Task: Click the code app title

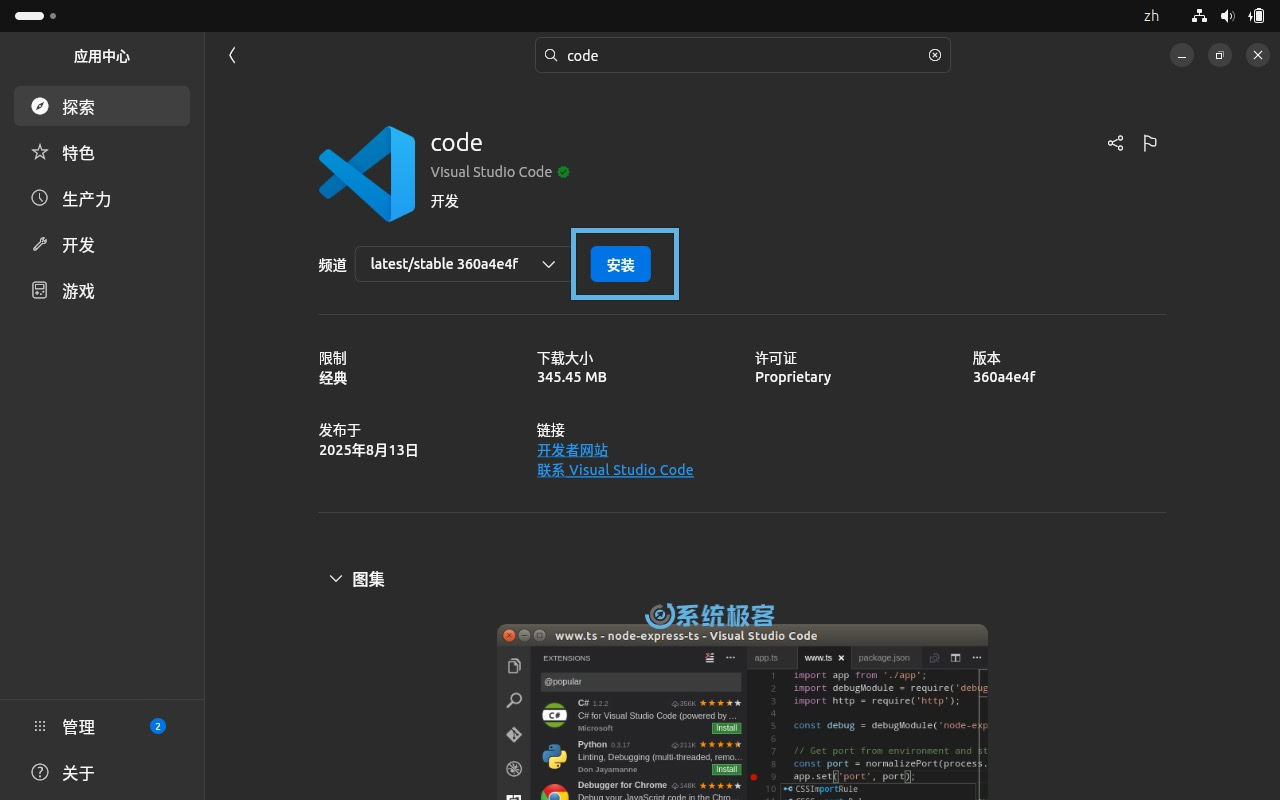Action: pos(457,142)
